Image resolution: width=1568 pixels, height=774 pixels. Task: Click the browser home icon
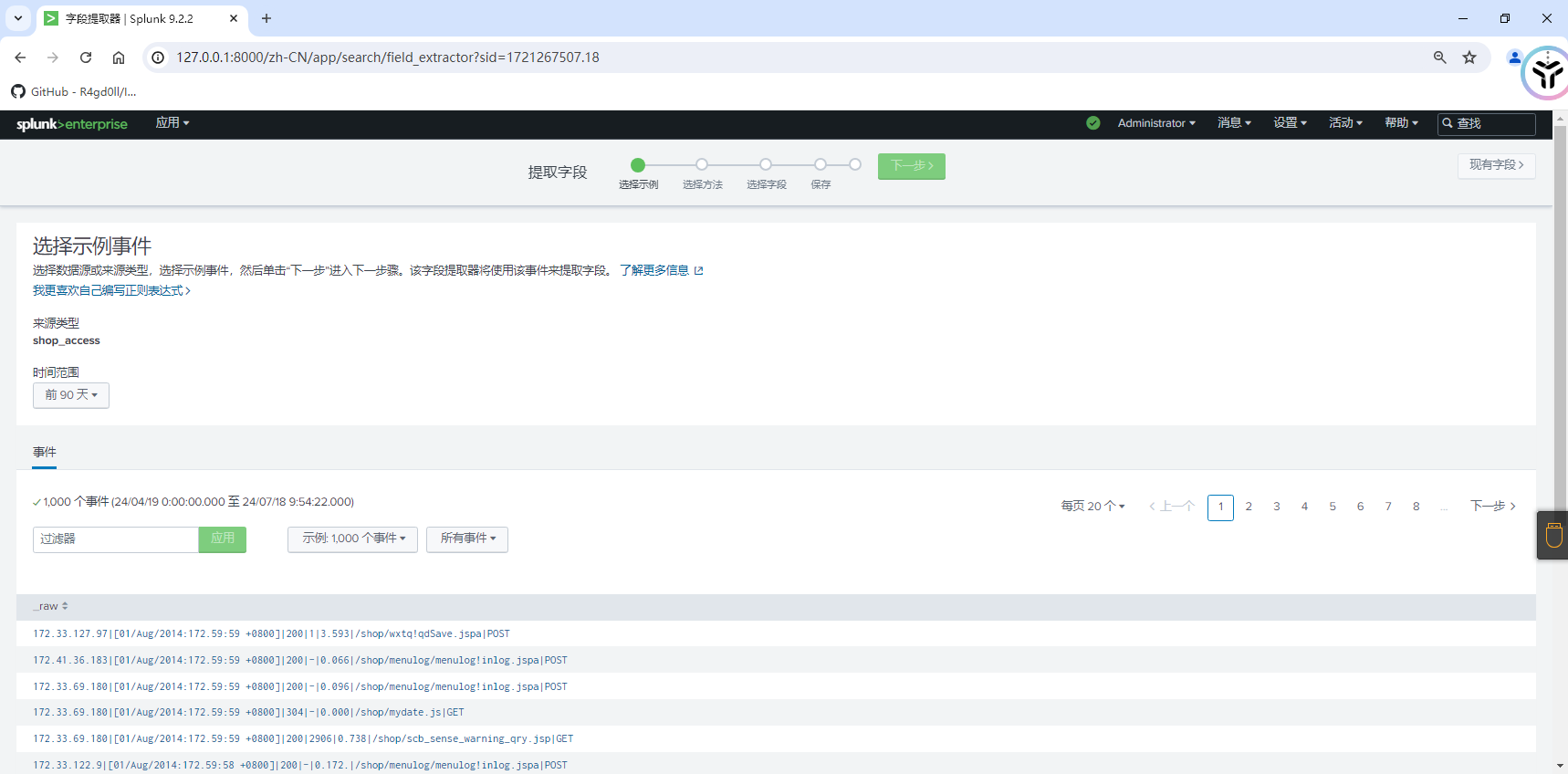coord(119,58)
